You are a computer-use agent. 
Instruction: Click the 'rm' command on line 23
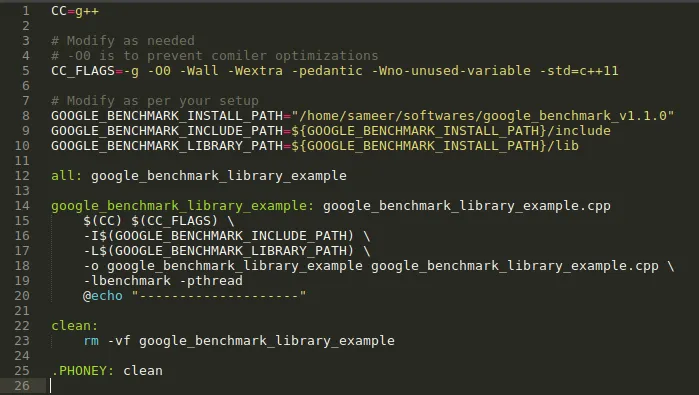click(x=91, y=341)
